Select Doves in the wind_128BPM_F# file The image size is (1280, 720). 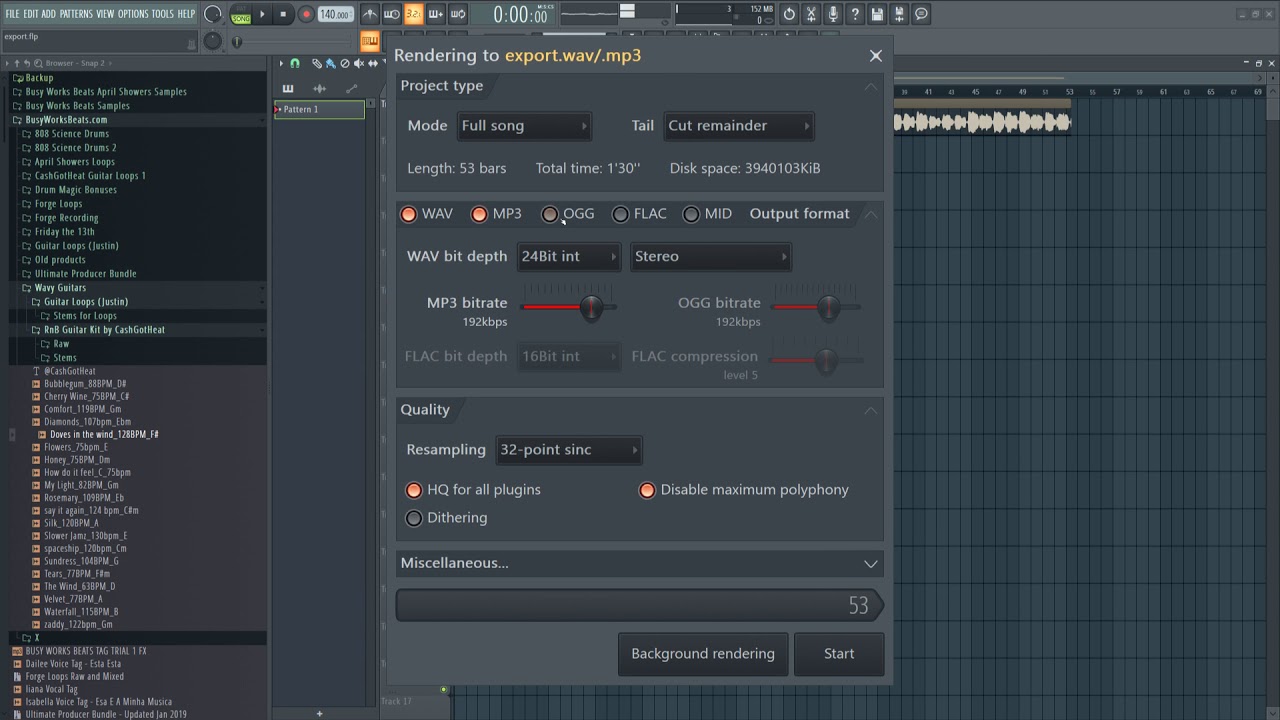tap(104, 435)
